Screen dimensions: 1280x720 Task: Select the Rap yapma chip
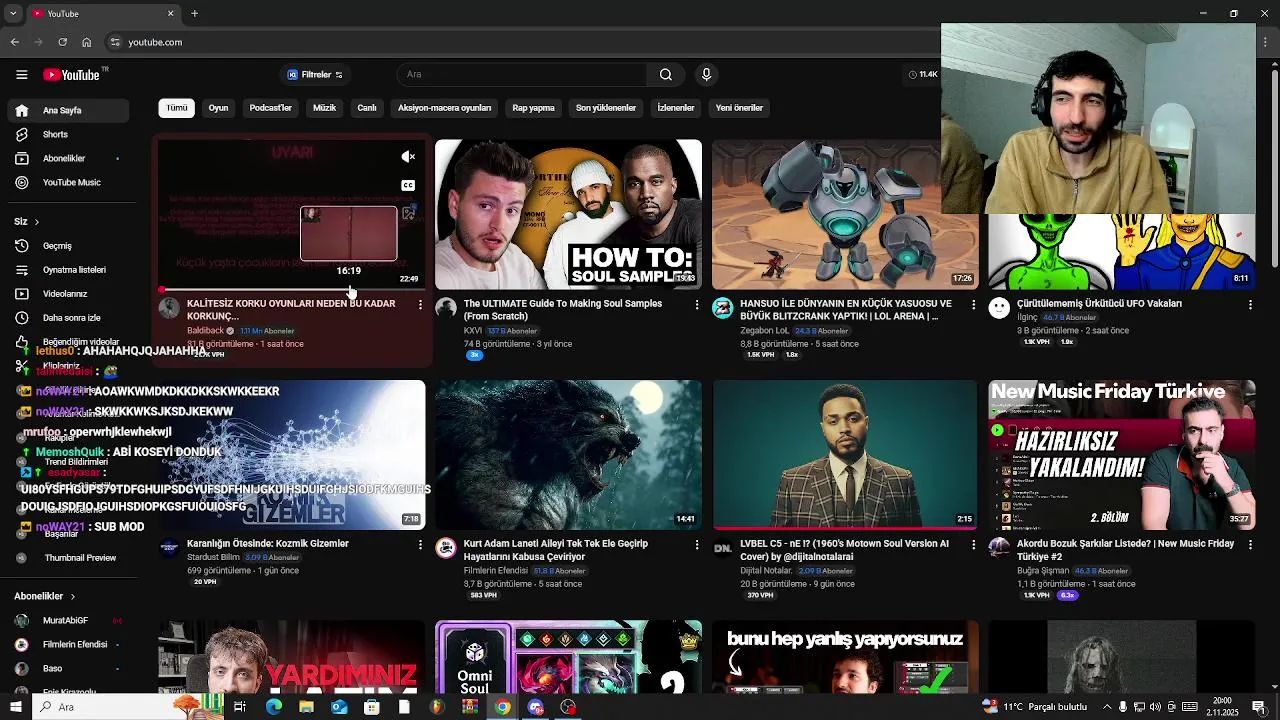pos(533,108)
